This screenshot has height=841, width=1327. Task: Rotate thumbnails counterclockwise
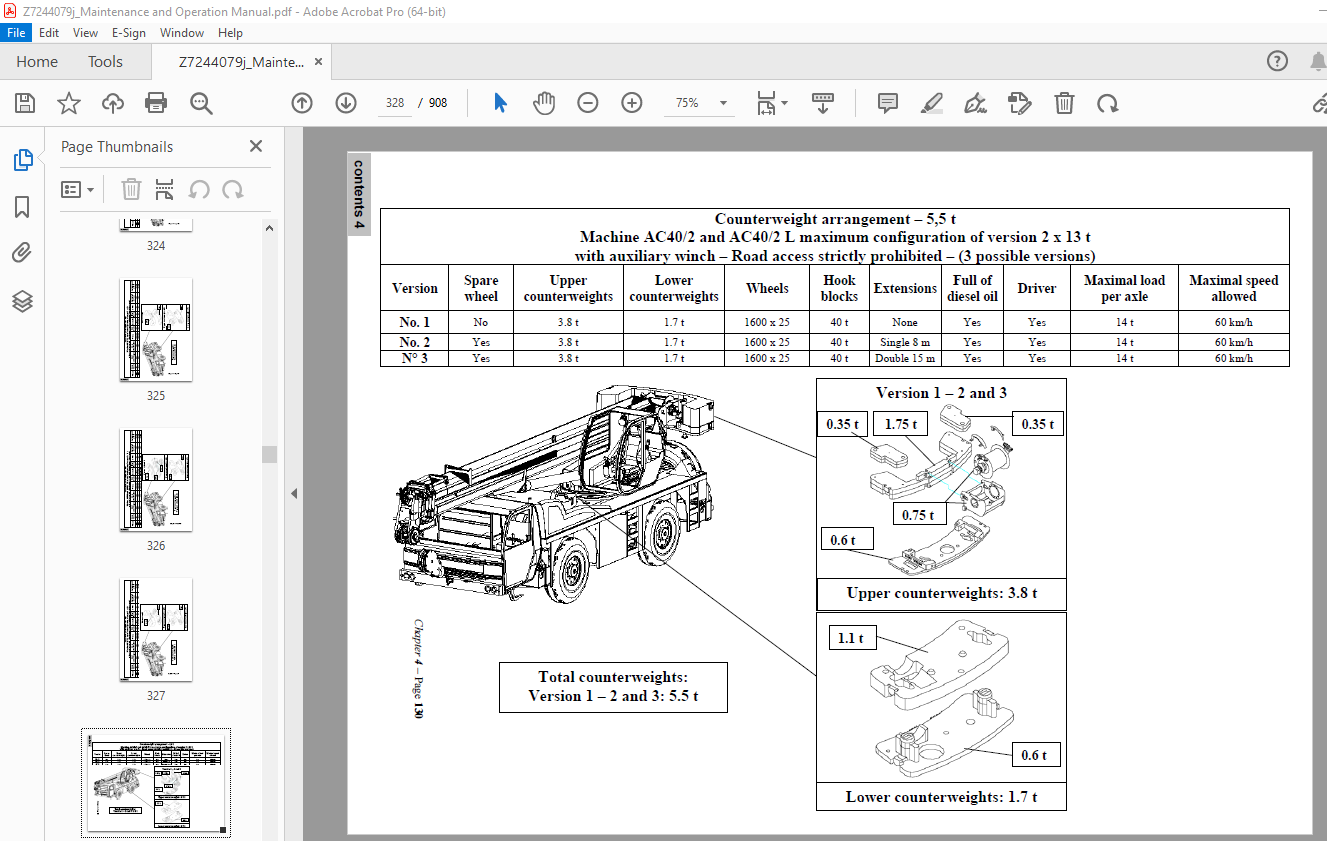point(199,189)
